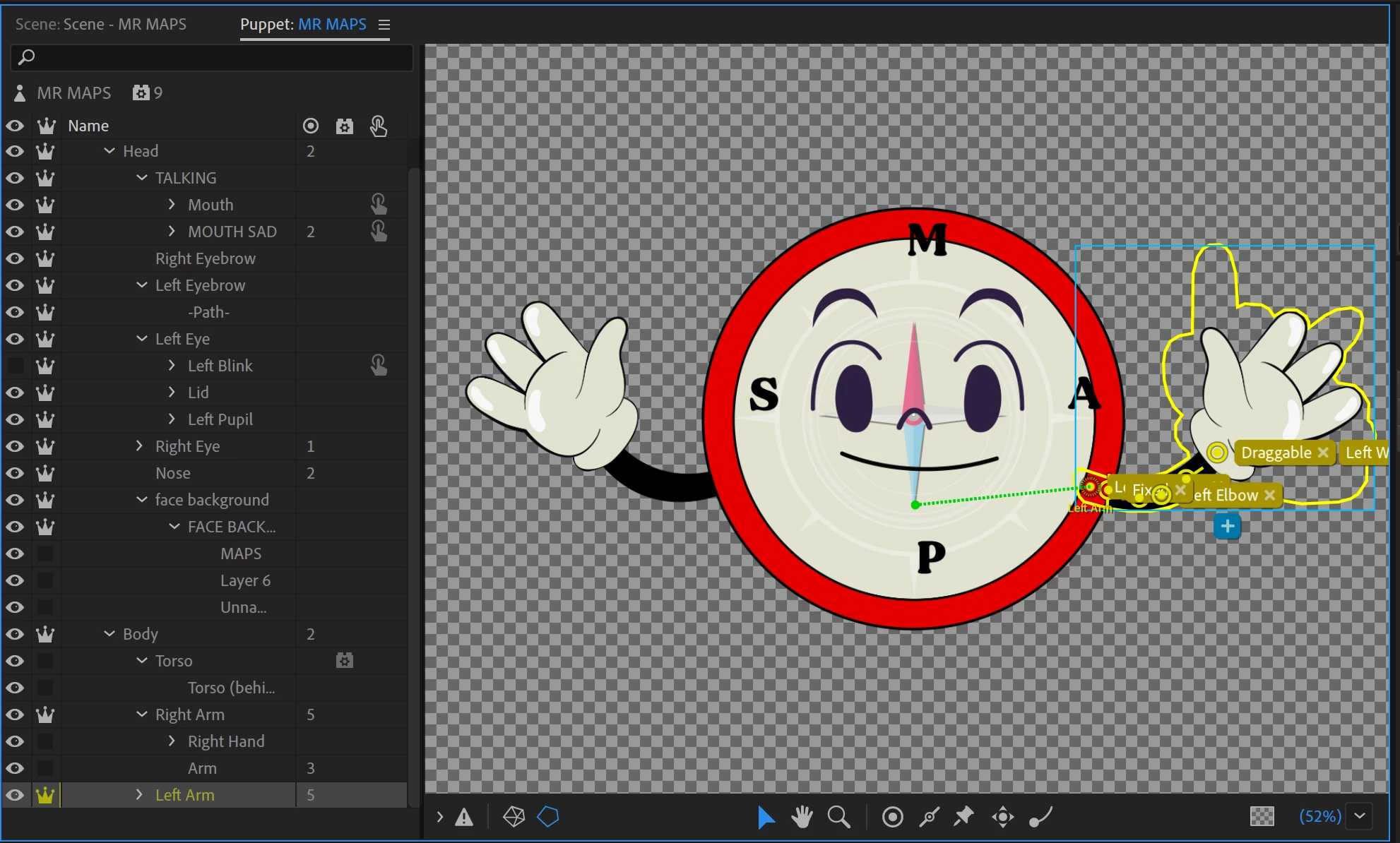Toggle crown independence for MAPS layer

click(x=45, y=554)
